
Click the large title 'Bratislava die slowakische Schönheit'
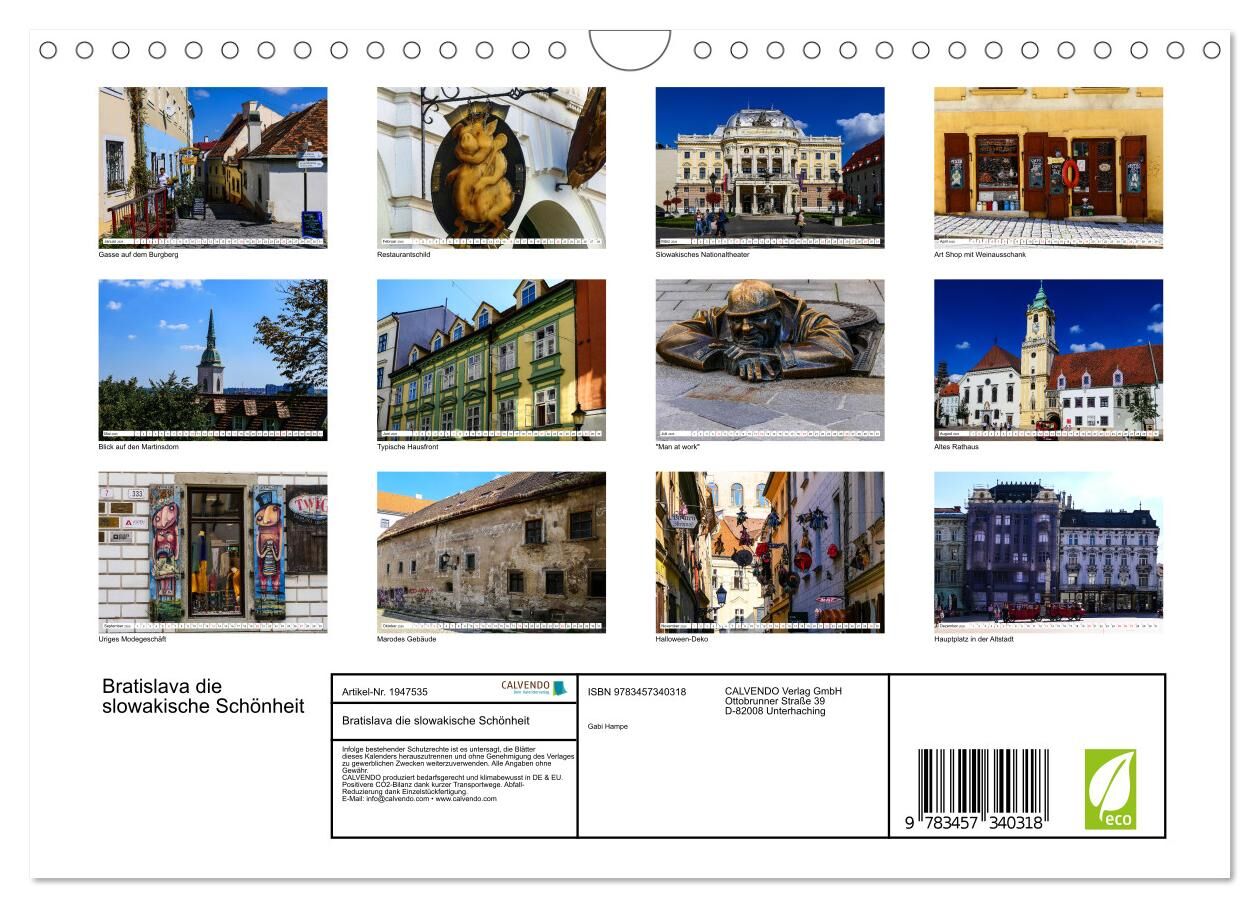[x=203, y=696]
